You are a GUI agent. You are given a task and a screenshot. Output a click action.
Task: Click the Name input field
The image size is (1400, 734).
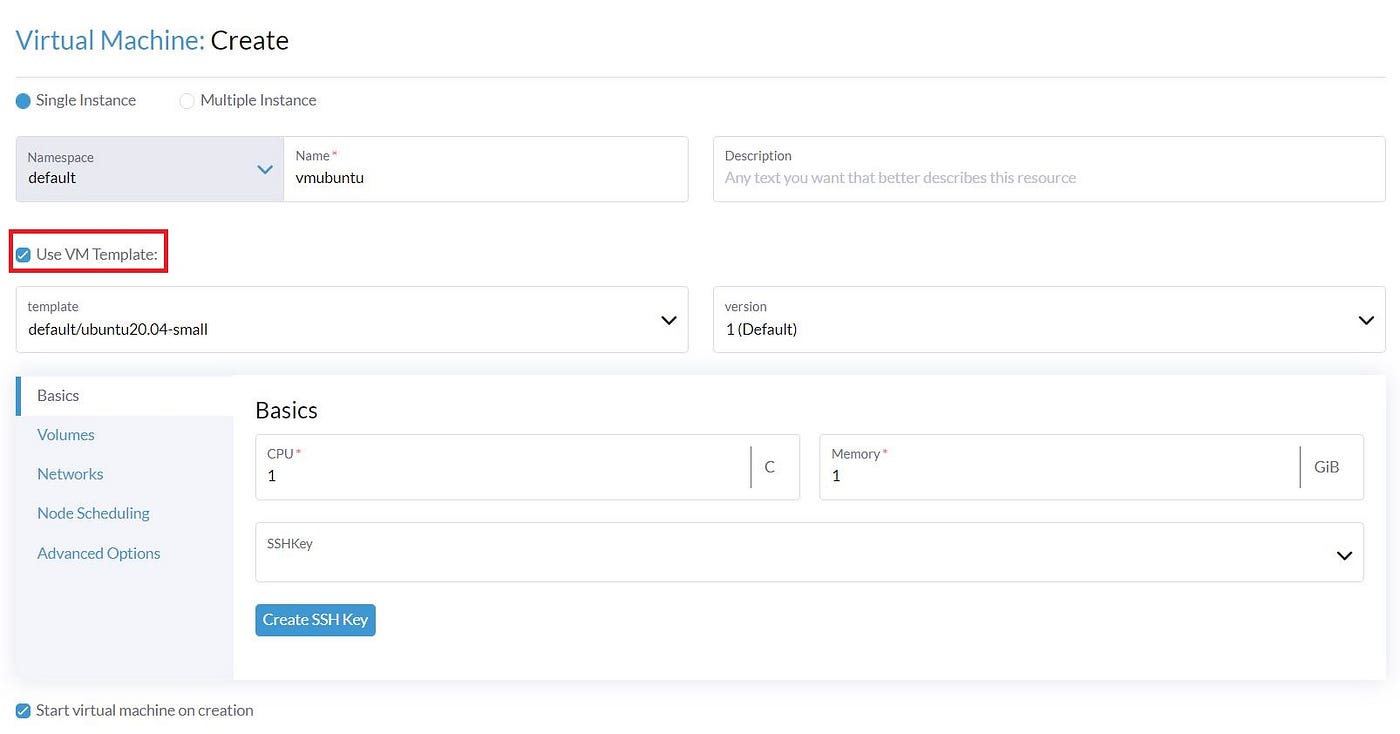(x=486, y=178)
